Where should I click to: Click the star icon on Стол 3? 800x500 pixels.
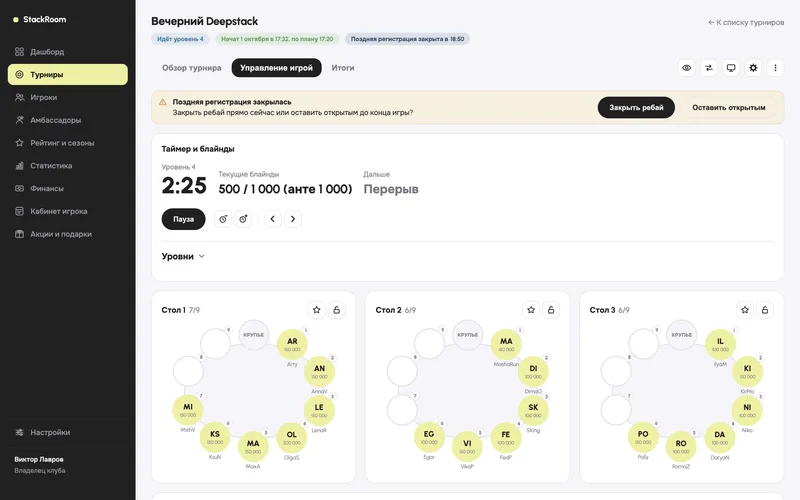coord(745,310)
